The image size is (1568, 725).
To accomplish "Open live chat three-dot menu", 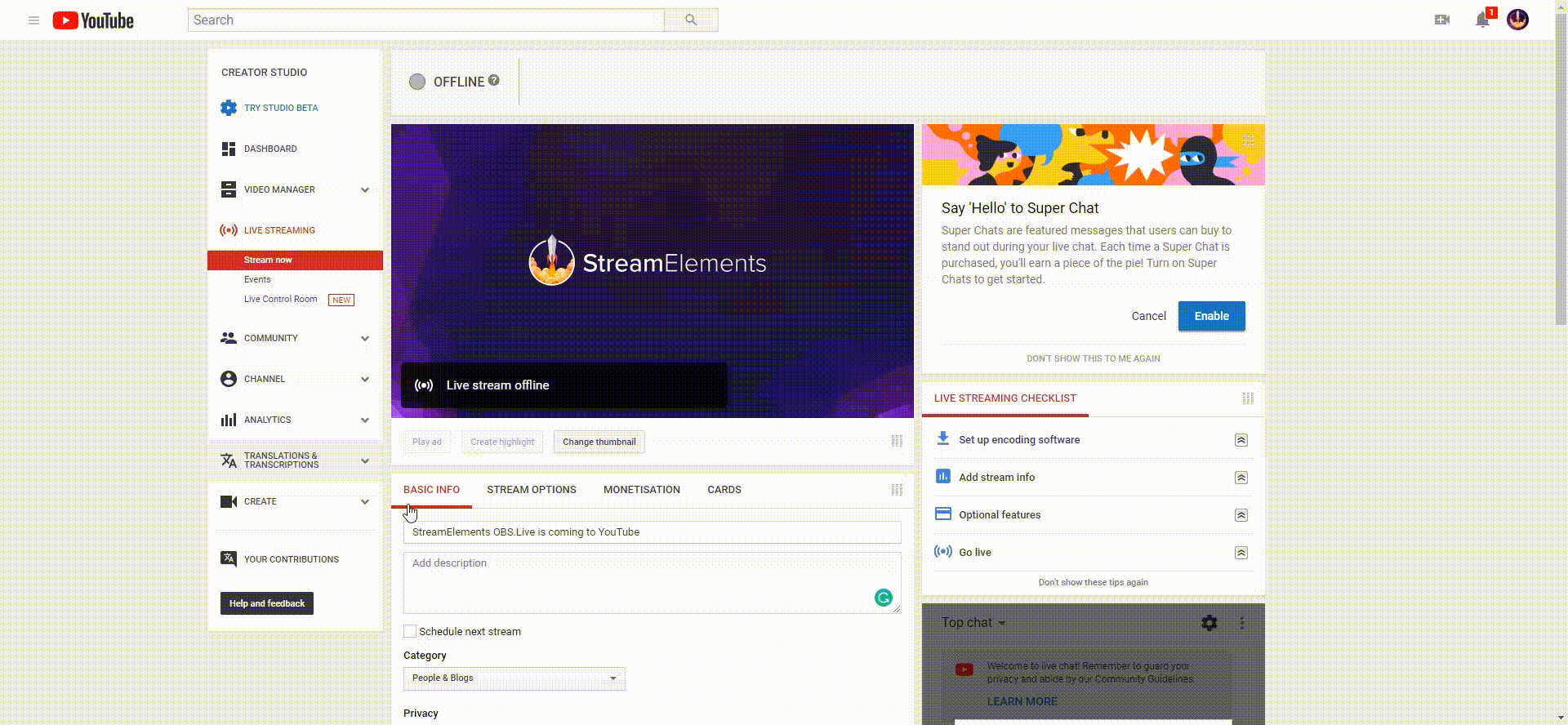I will pos(1242,623).
